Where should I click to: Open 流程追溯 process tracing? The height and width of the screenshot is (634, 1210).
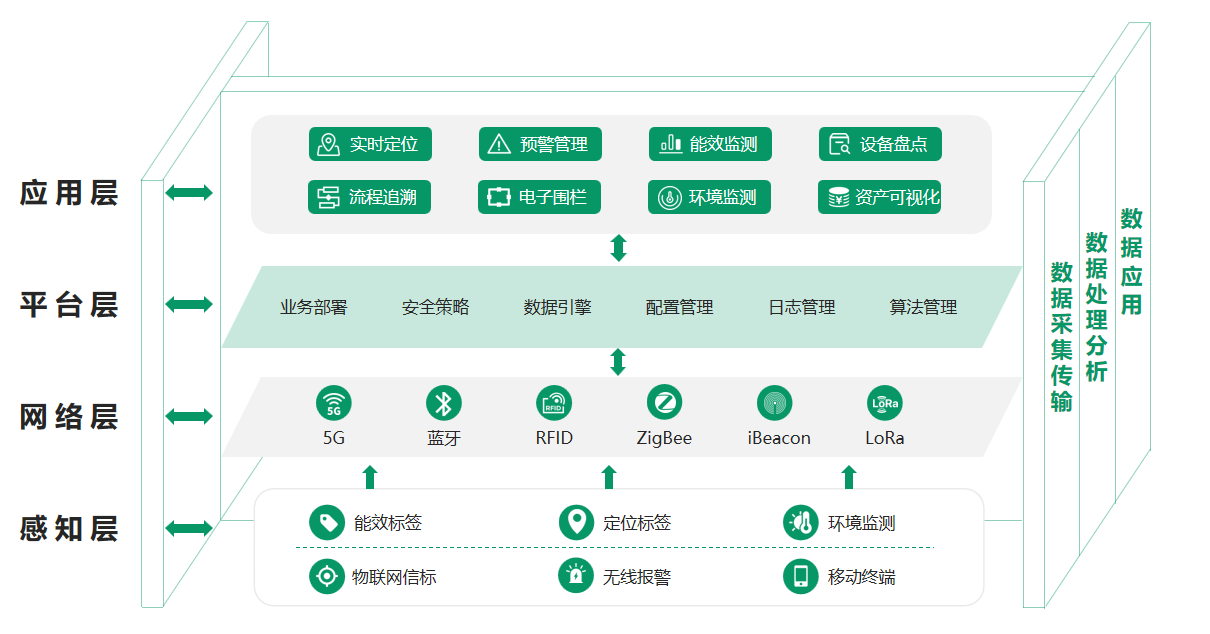370,197
